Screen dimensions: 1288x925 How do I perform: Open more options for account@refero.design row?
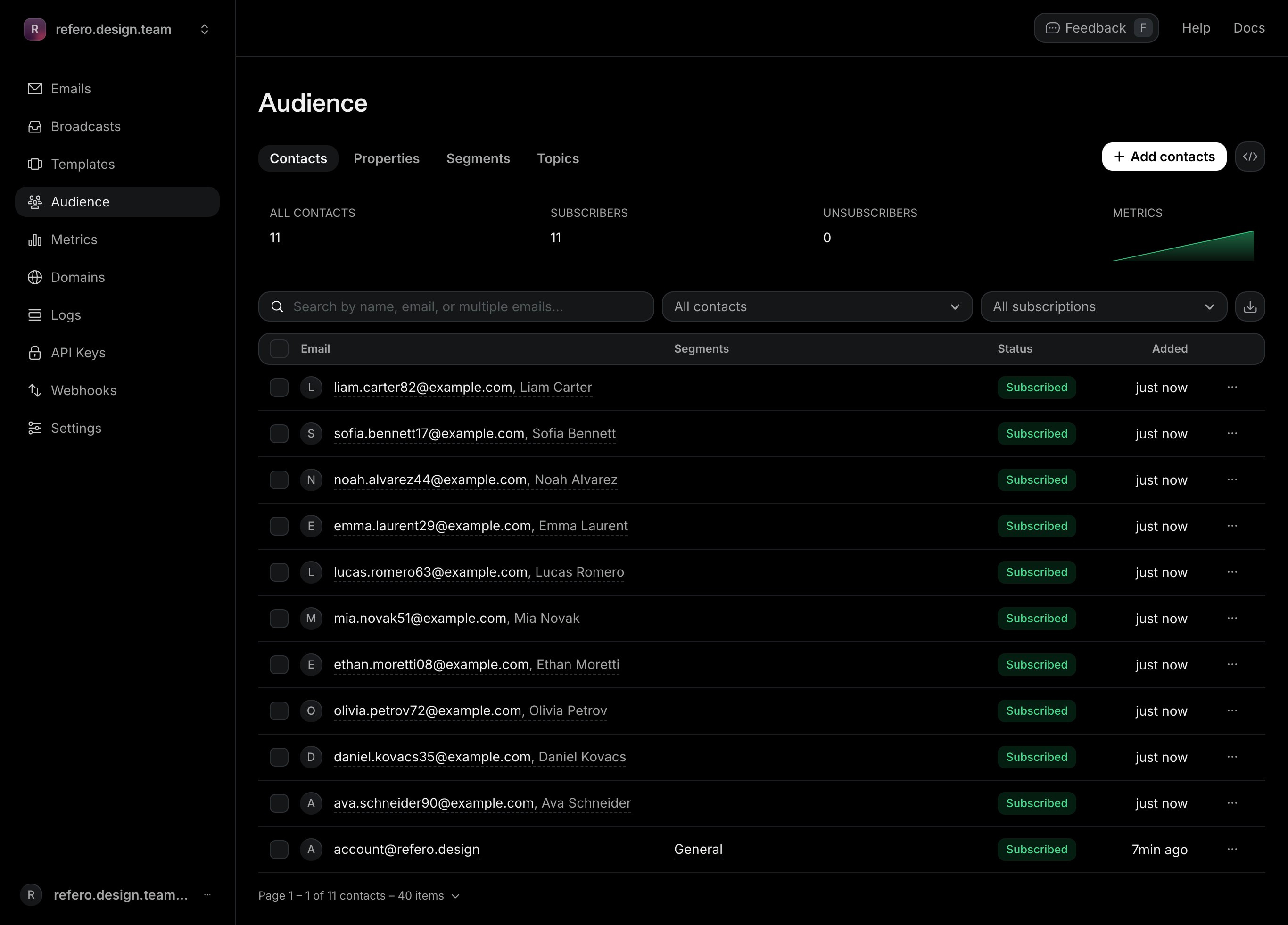tap(1232, 850)
